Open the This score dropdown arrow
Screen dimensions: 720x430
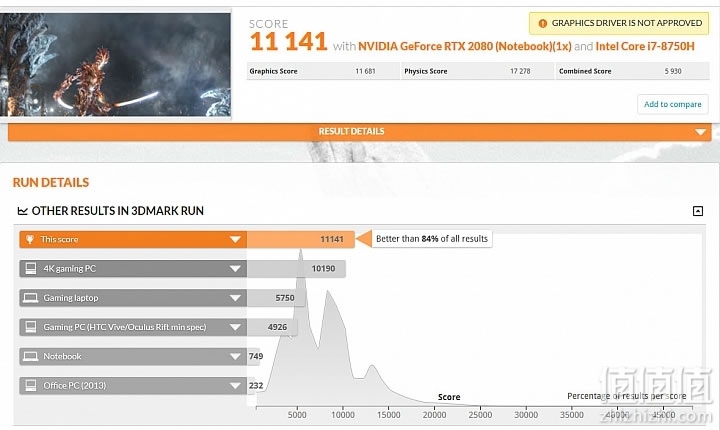point(235,239)
